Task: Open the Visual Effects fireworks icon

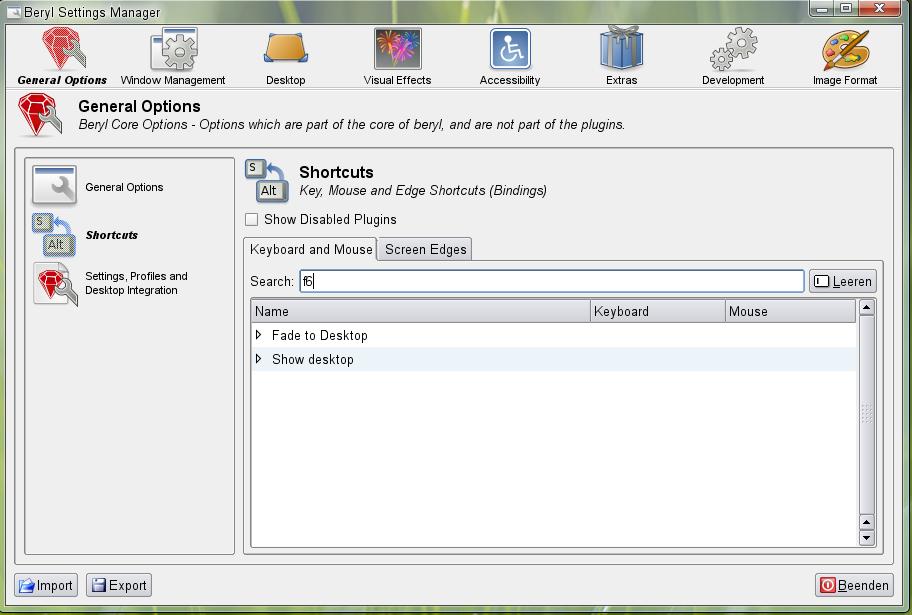Action: pyautogui.click(x=397, y=49)
